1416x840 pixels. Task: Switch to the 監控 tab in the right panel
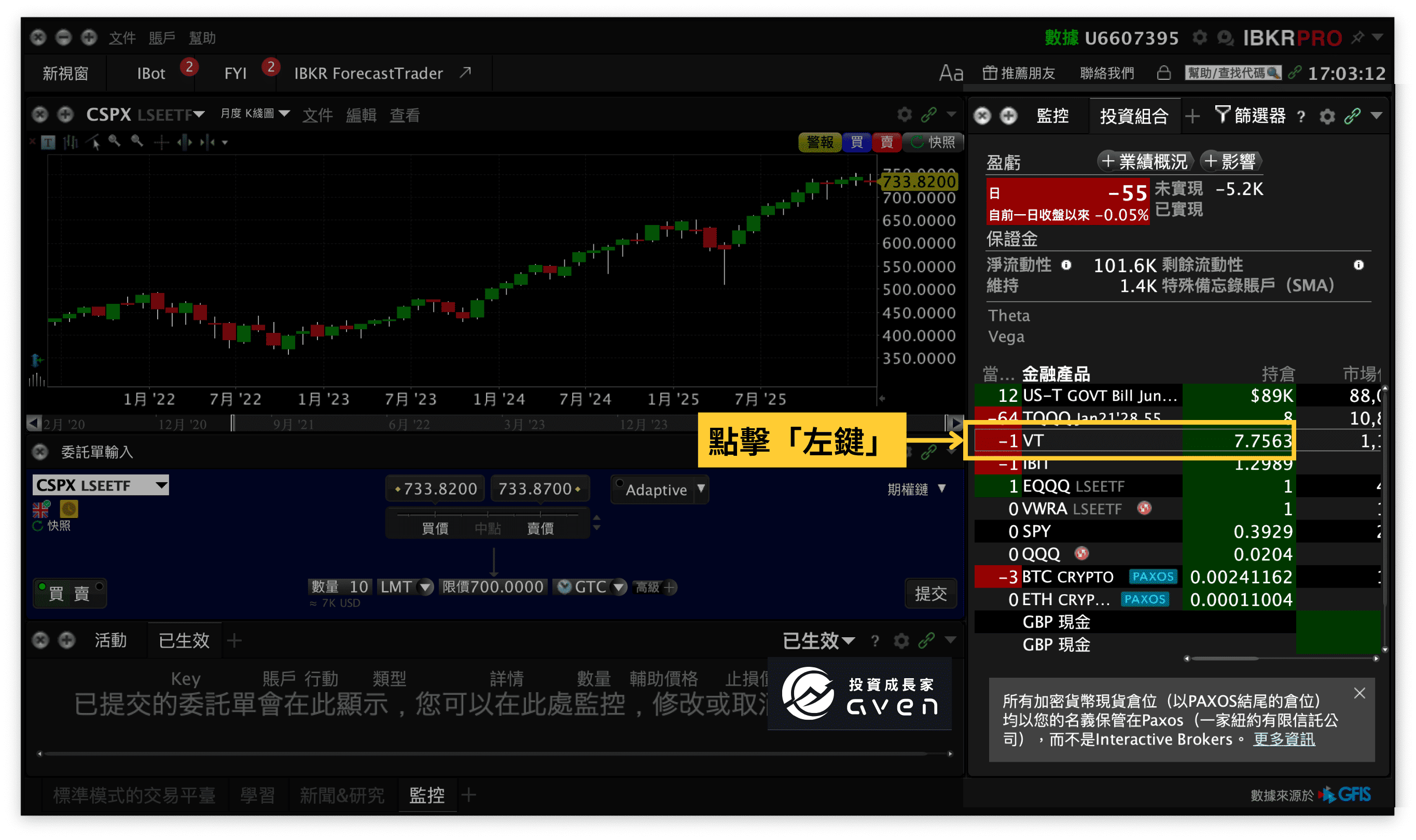(x=1052, y=116)
